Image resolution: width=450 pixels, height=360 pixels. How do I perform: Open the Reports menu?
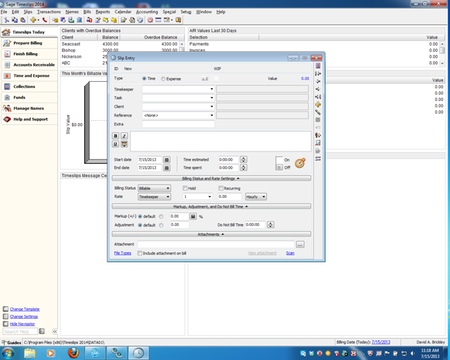point(103,12)
